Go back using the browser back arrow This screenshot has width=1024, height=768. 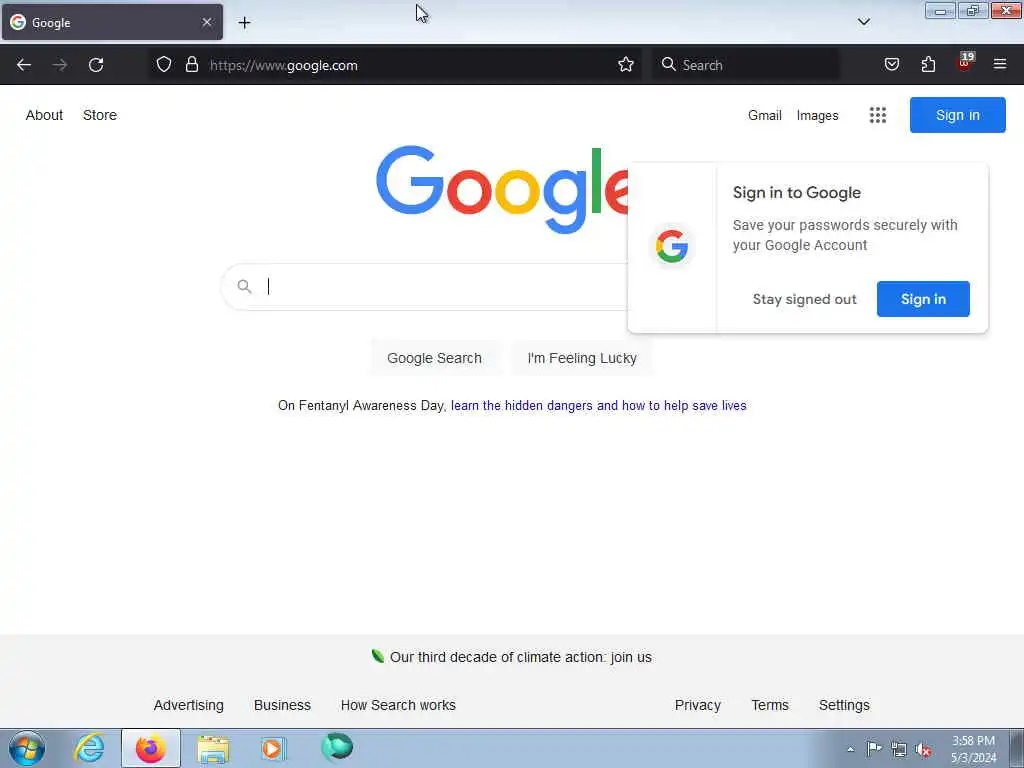pyautogui.click(x=24, y=65)
